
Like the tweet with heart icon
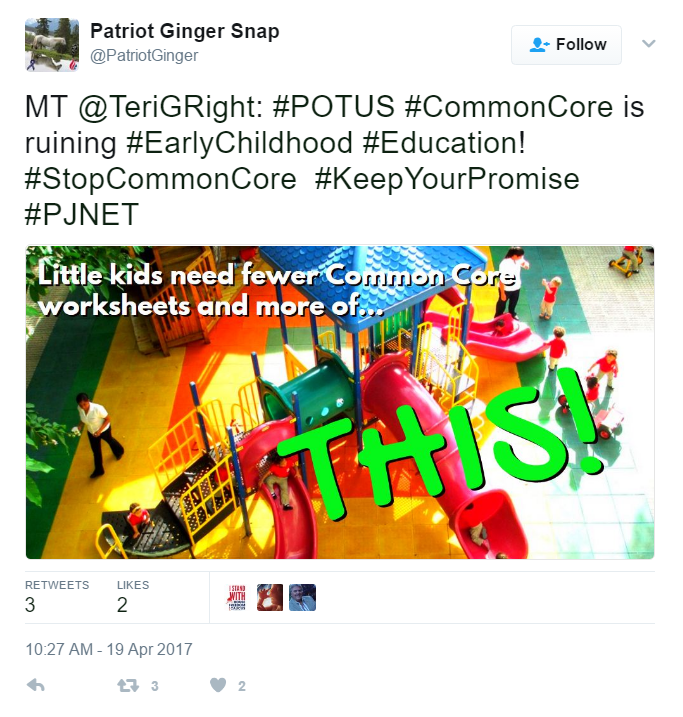[218, 685]
